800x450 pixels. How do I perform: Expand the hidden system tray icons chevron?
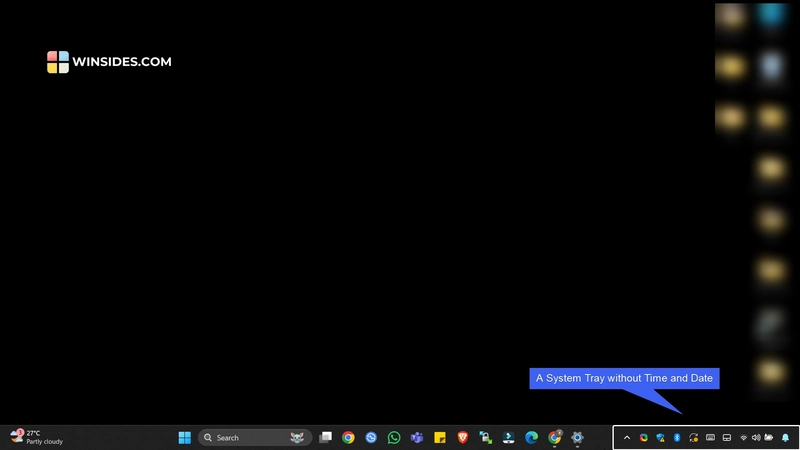(627, 437)
